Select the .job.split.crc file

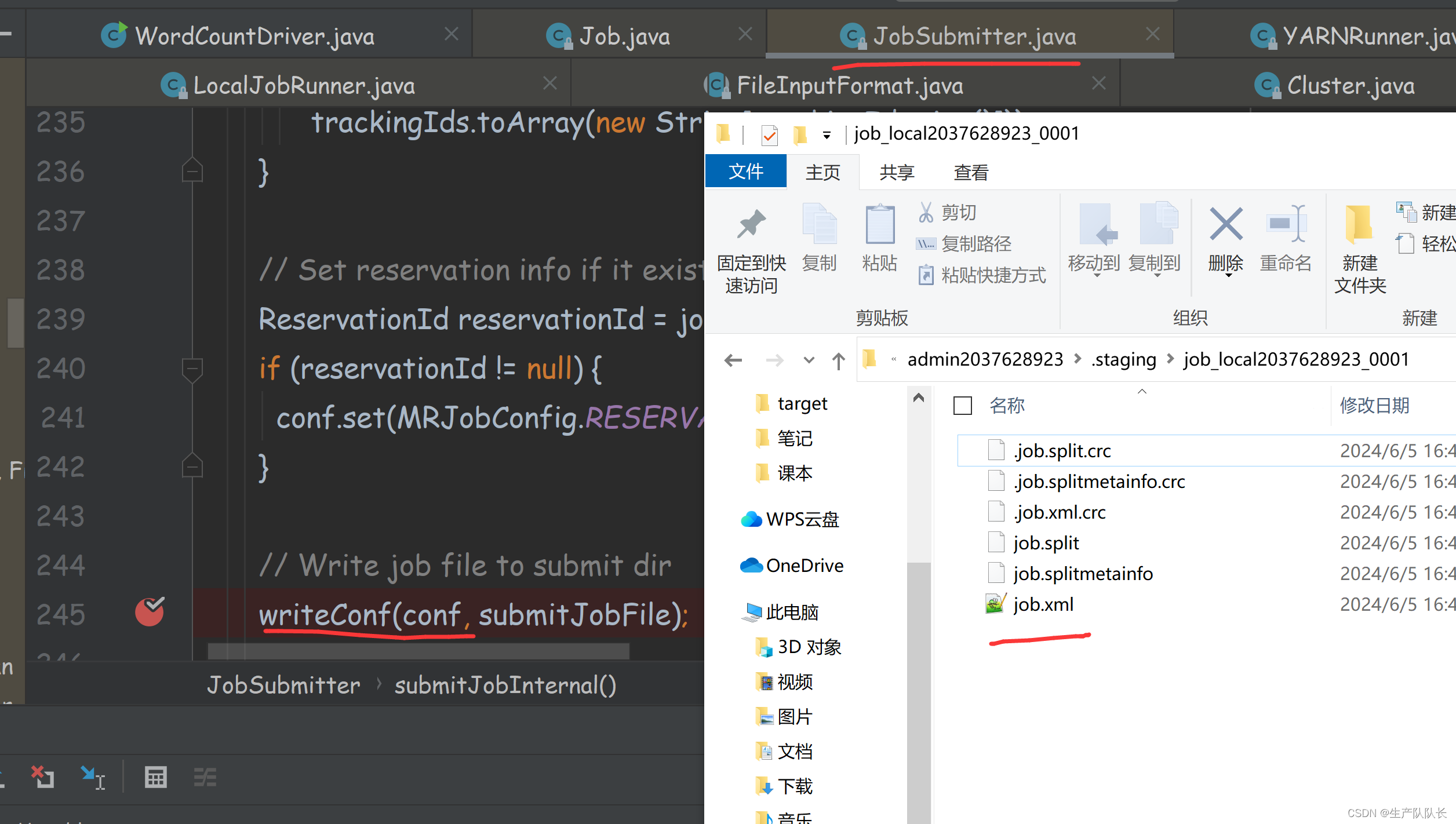1207,450
